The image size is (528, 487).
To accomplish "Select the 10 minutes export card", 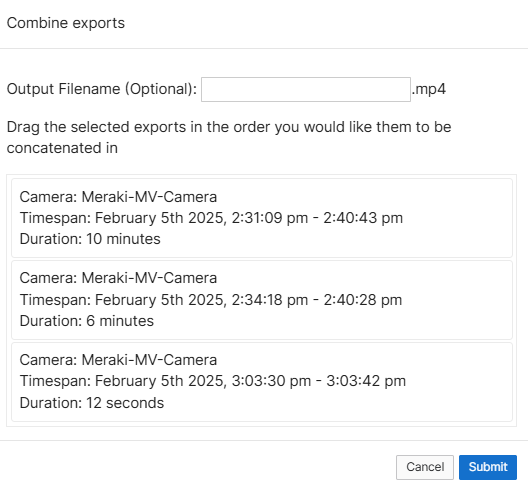I will 262,218.
